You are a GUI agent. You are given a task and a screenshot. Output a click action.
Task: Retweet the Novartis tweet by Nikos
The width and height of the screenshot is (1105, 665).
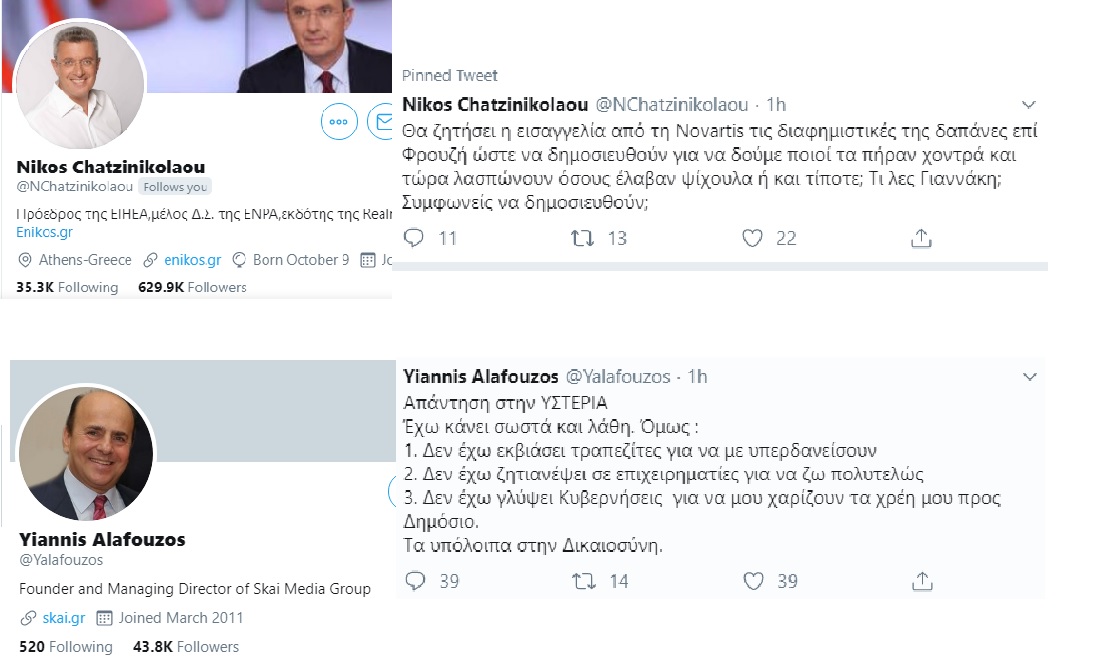[583, 238]
